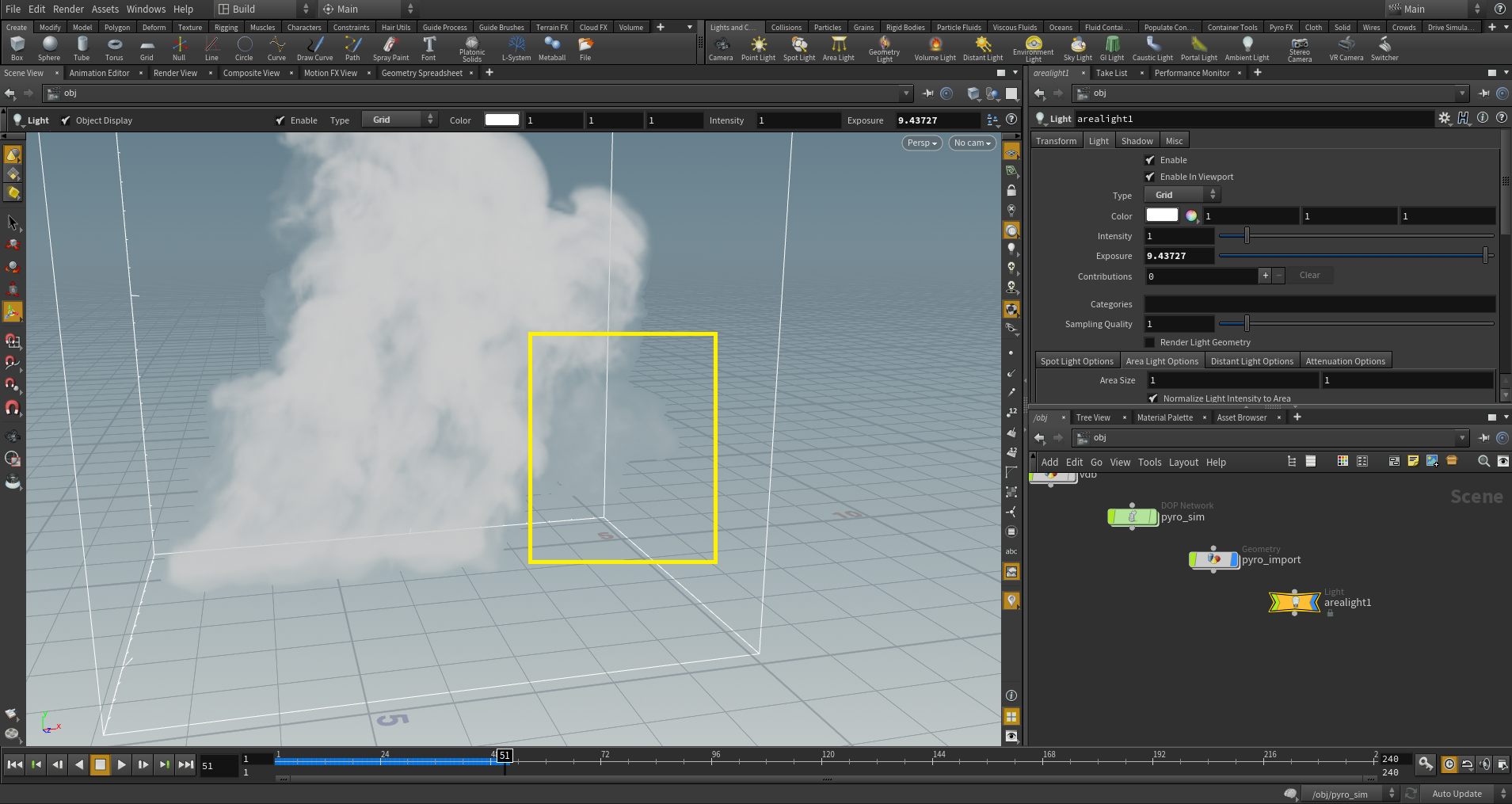Click the Clear contributions button
Viewport: 1512px width, 804px height.
tap(1309, 276)
